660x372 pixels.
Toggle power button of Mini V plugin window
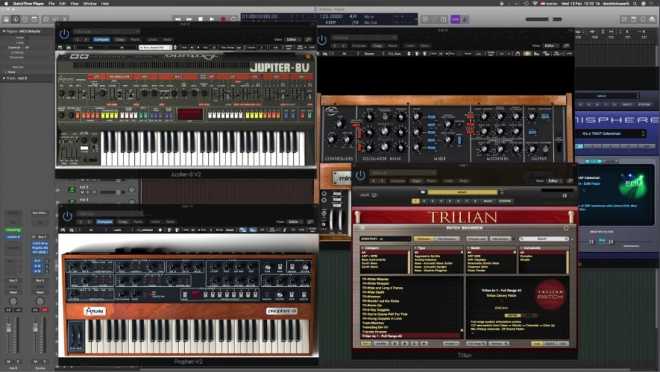(x=322, y=40)
